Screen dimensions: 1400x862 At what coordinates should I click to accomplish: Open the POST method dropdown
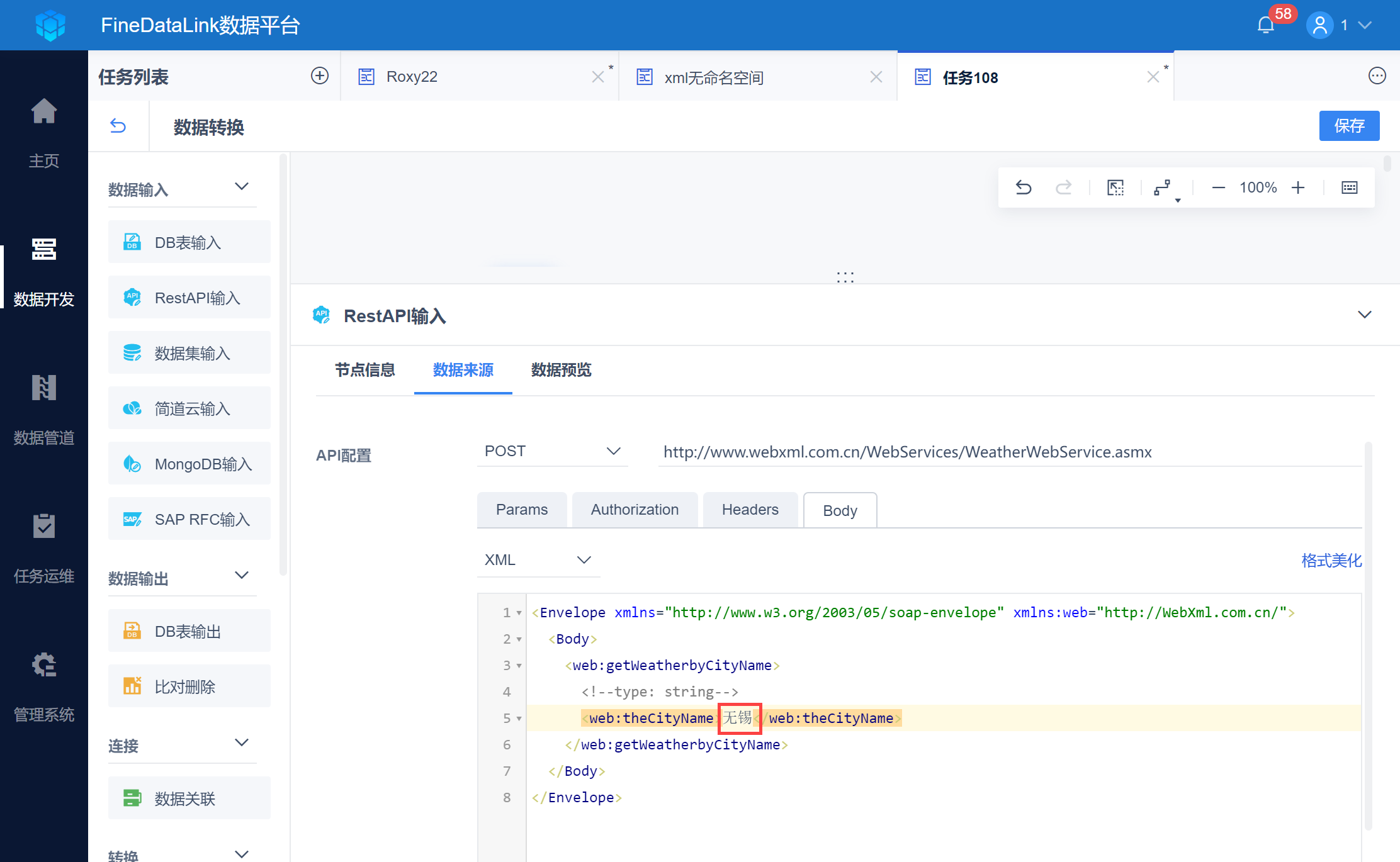click(551, 451)
